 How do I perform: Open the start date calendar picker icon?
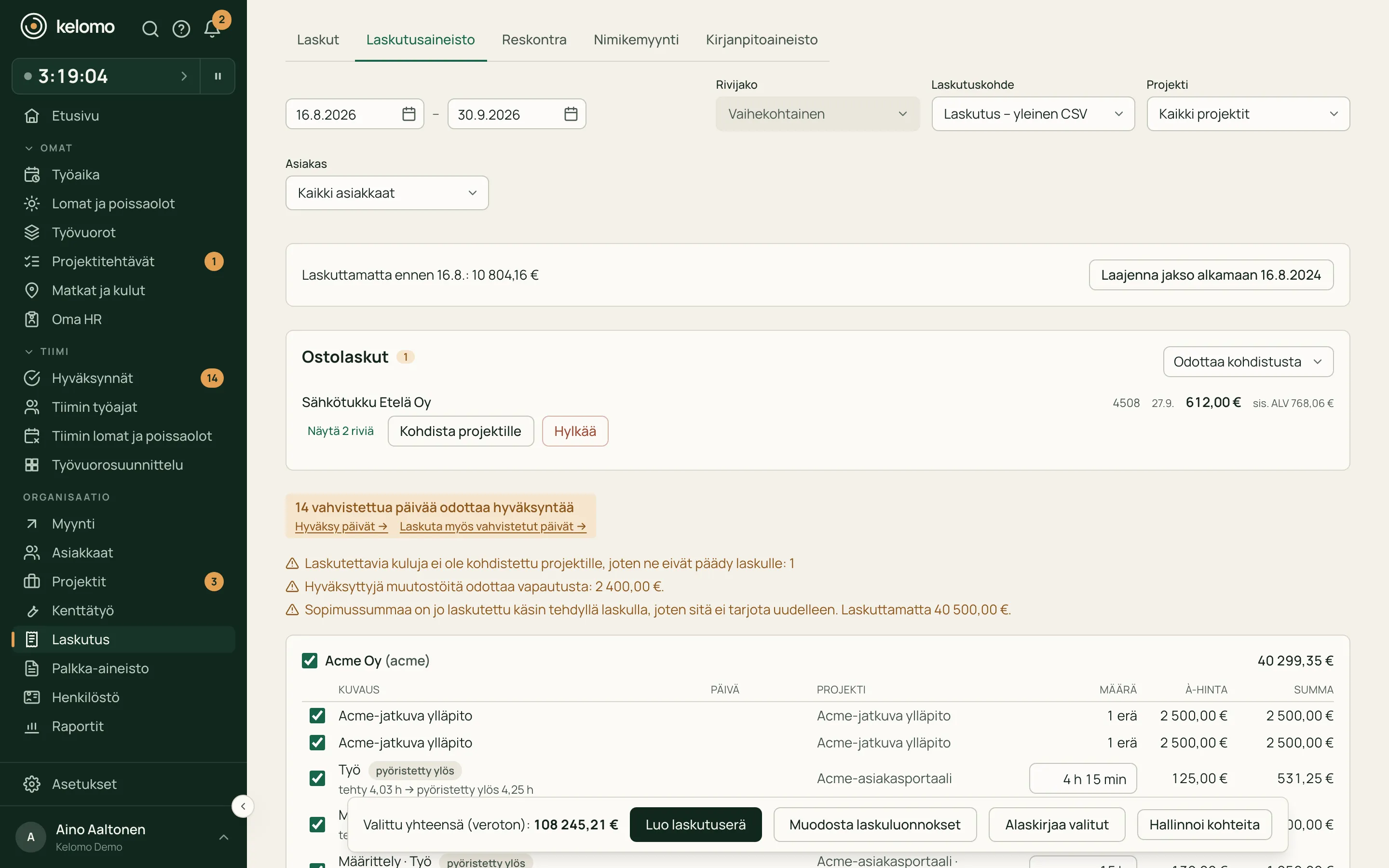point(409,114)
